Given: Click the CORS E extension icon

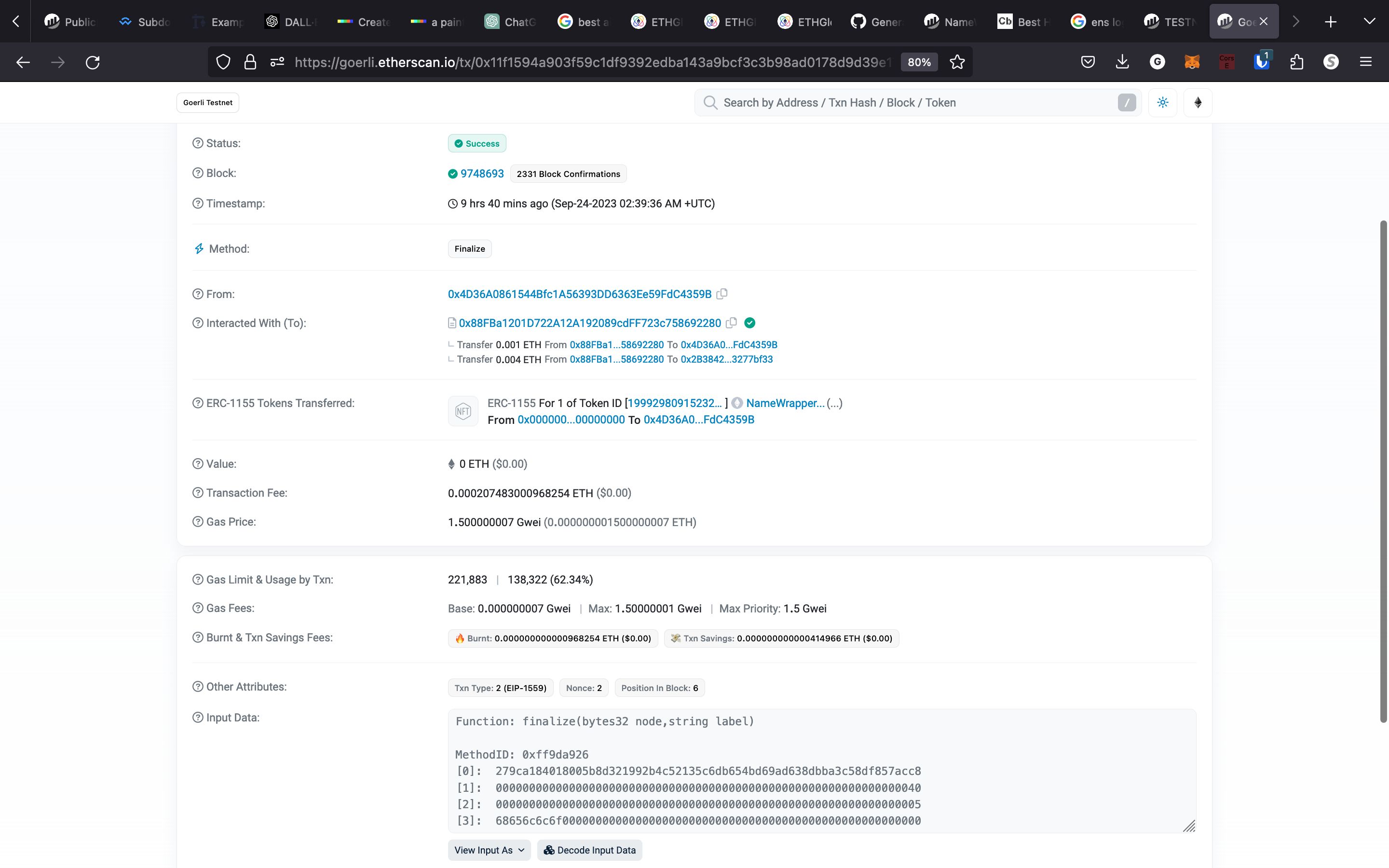Looking at the screenshot, I should point(1226,62).
